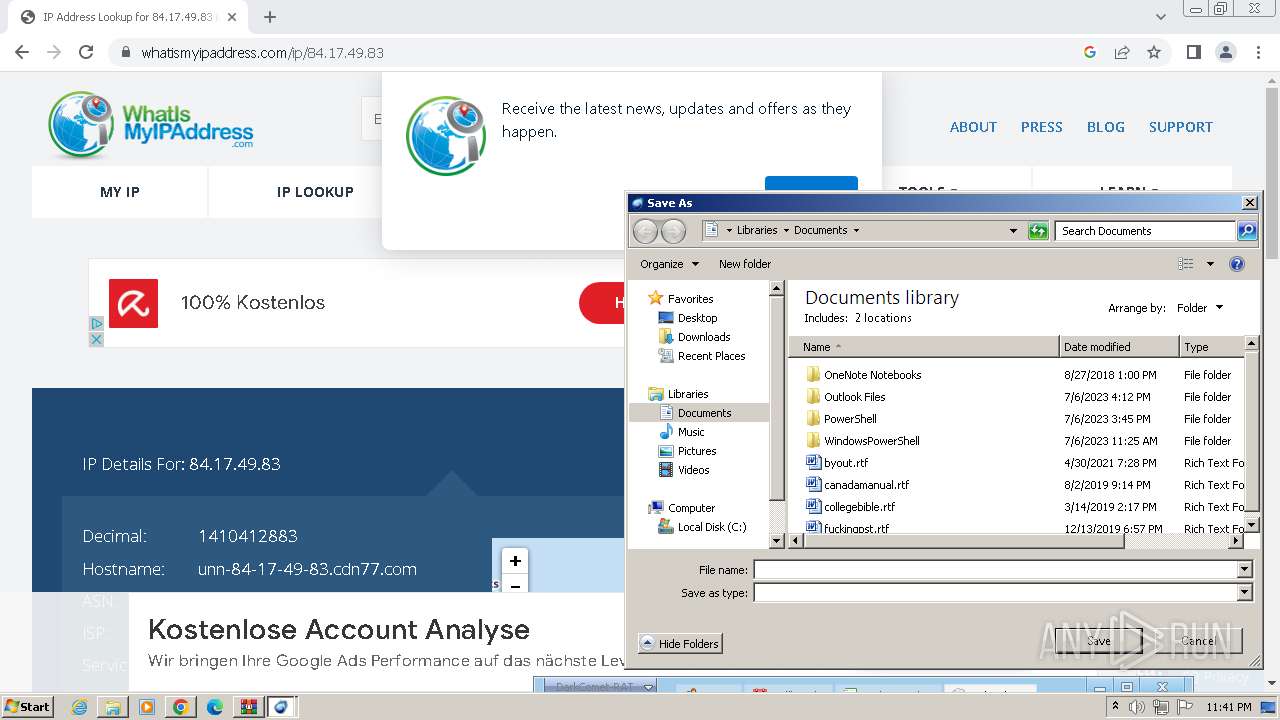1280x720 pixels.
Task: Open the File name dropdown arrow
Action: click(1245, 570)
